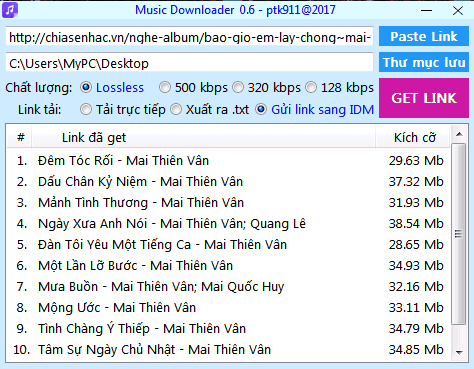Select the Lossless quality option

click(x=112, y=88)
